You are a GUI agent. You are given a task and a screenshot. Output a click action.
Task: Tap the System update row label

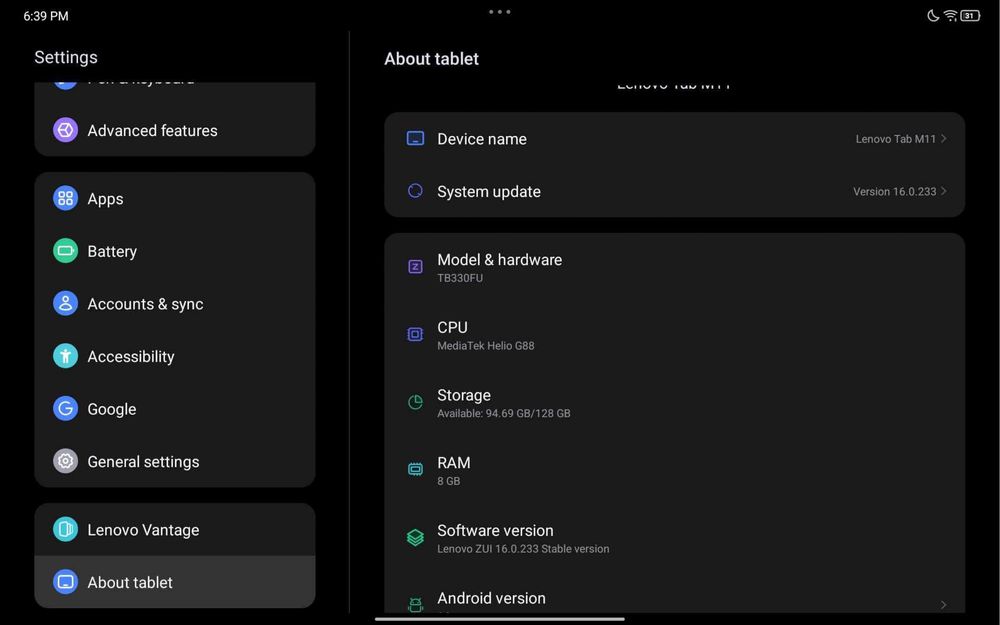489,191
